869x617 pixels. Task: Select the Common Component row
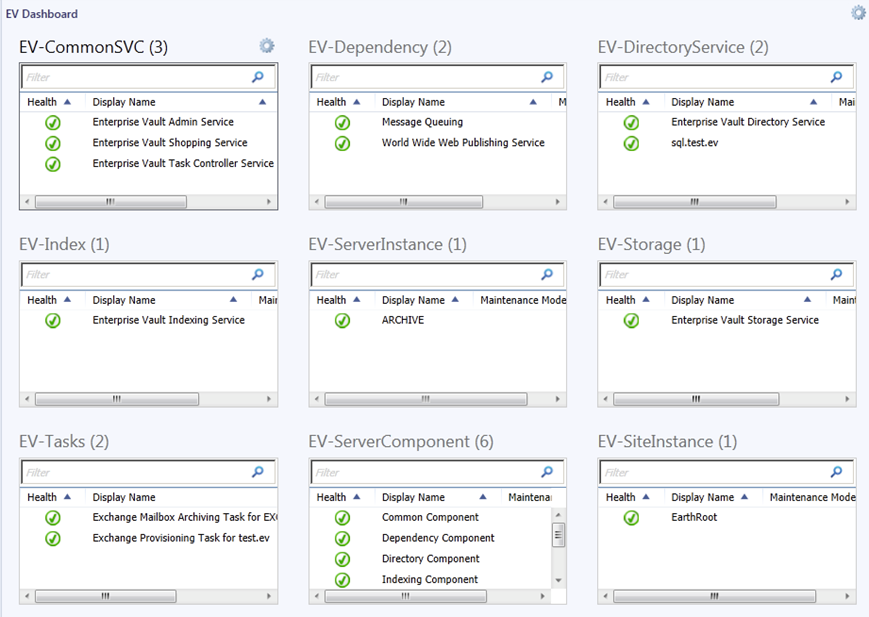point(431,517)
